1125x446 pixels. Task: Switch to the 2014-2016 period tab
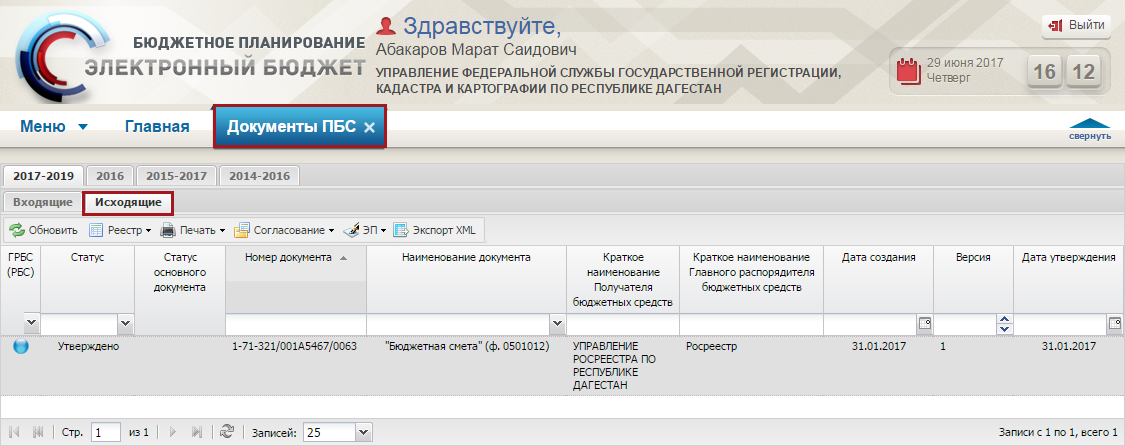[259, 176]
